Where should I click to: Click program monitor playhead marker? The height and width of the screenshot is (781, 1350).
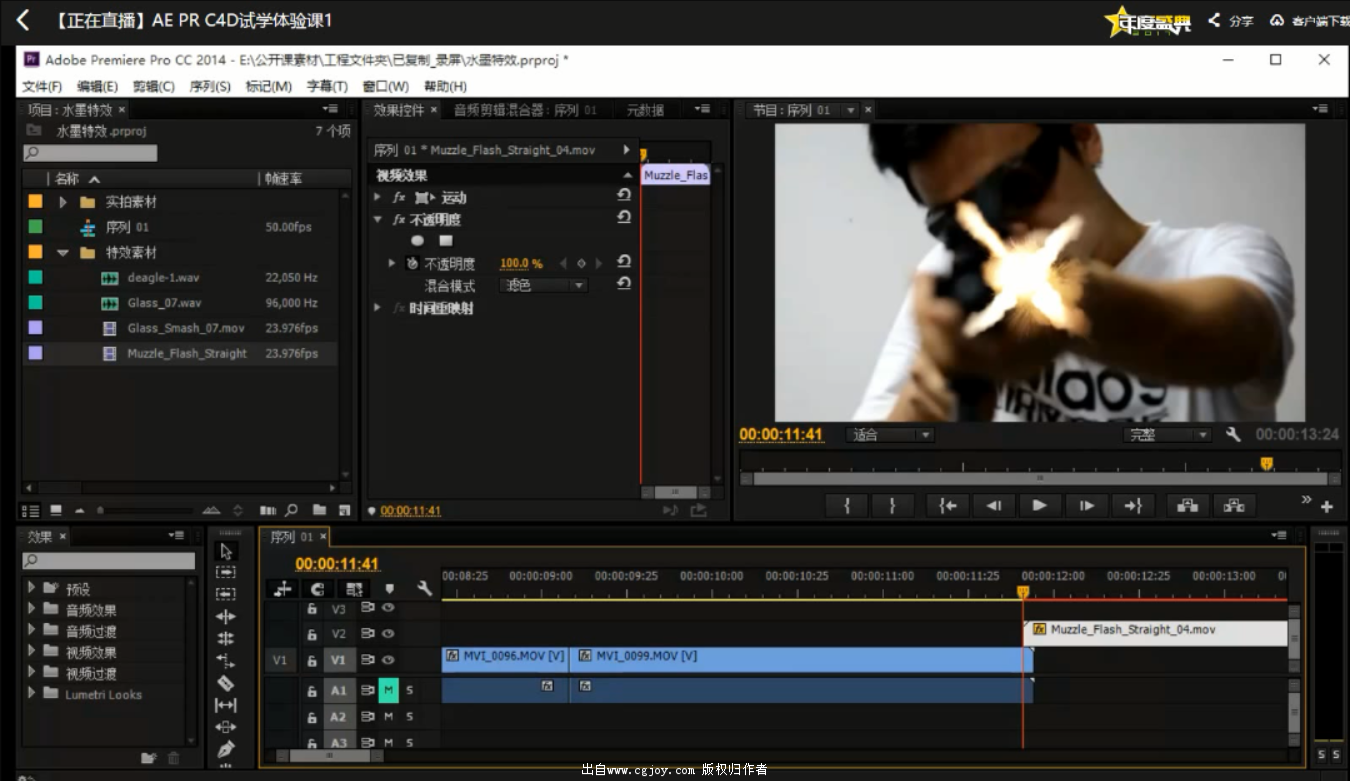pyautogui.click(x=1266, y=463)
